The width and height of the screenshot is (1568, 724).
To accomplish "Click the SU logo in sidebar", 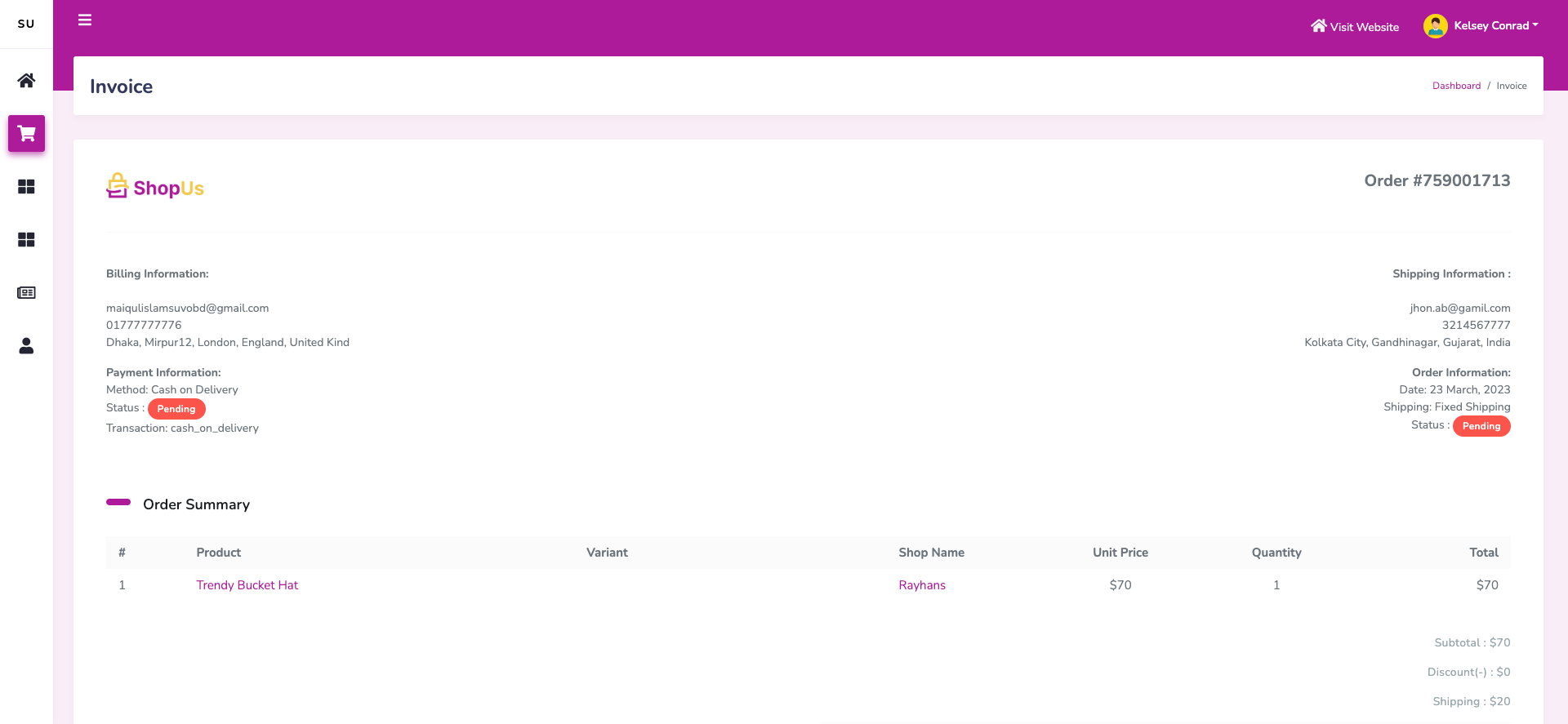I will click(x=26, y=24).
